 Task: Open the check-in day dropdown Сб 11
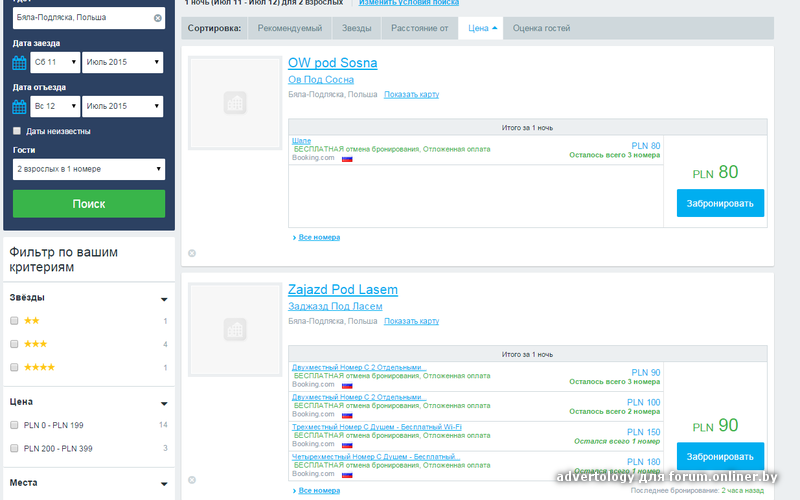pos(55,62)
